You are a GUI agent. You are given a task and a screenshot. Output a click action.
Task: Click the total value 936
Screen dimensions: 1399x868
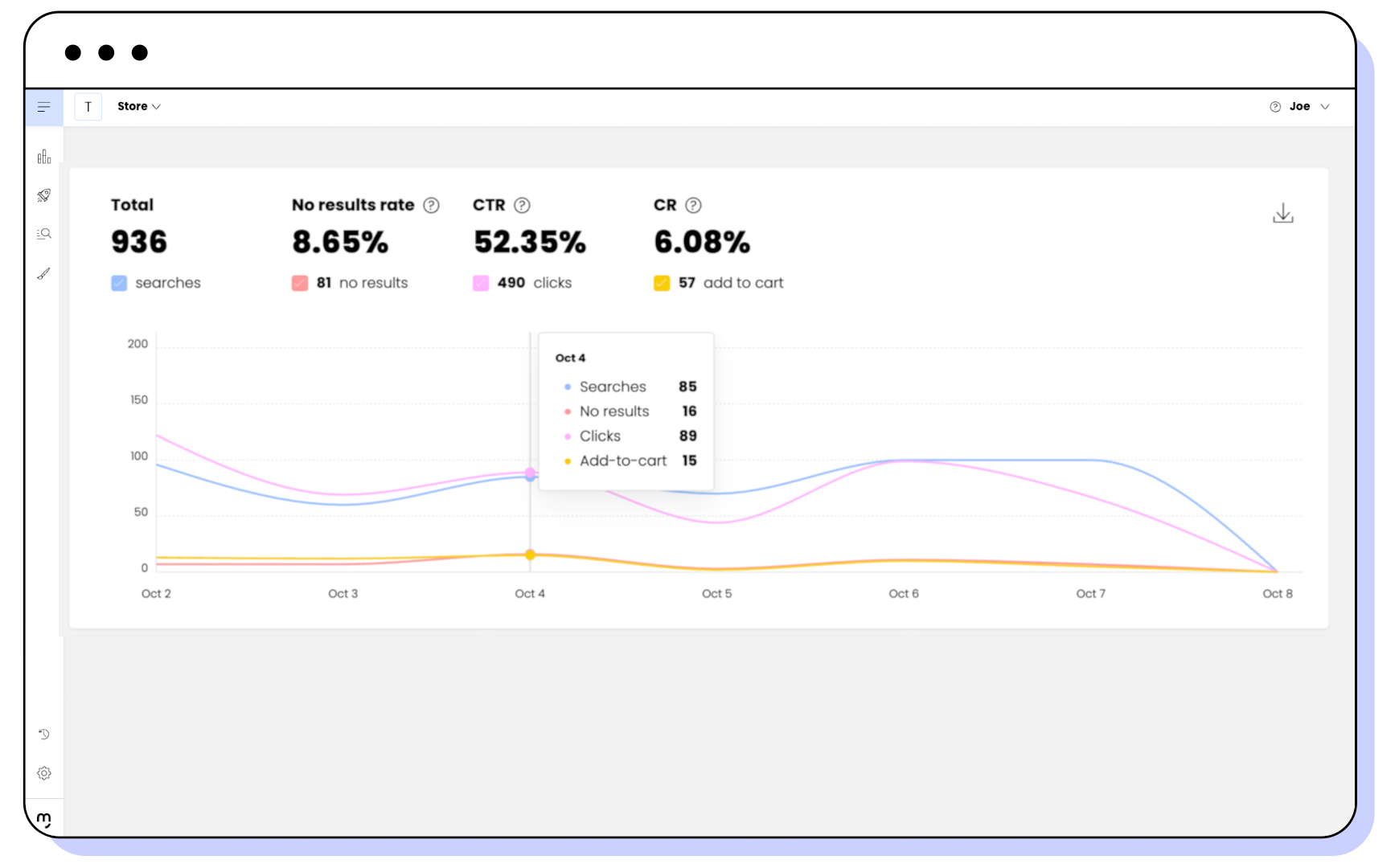pos(139,242)
